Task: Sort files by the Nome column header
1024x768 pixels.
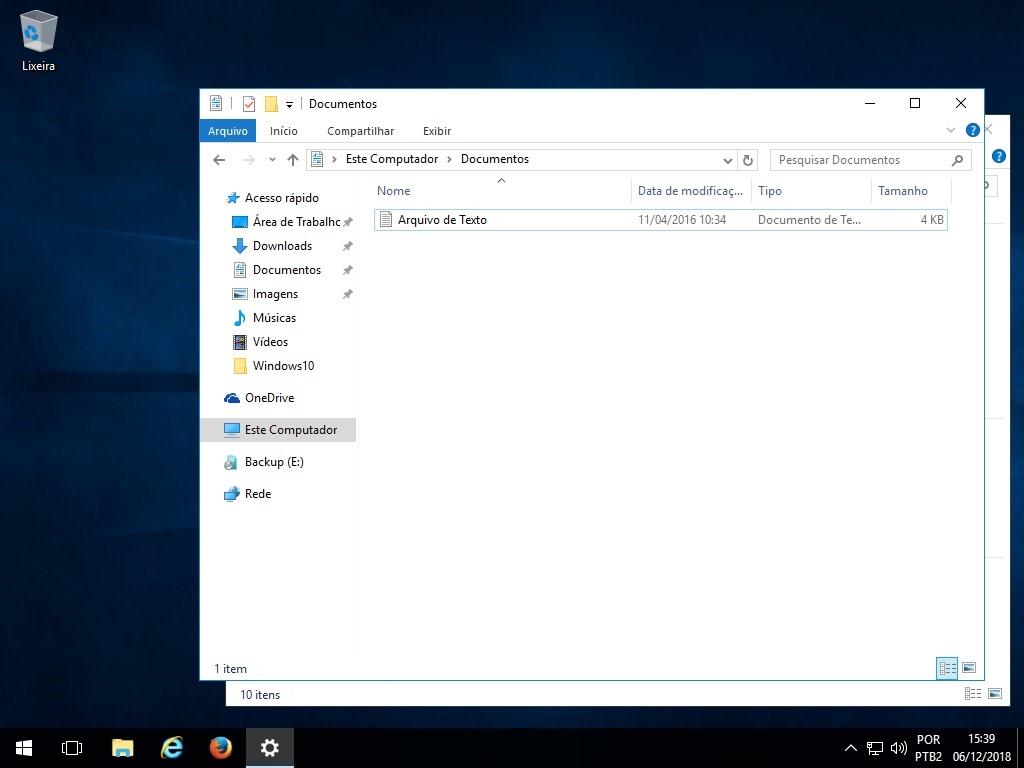Action: tap(394, 191)
